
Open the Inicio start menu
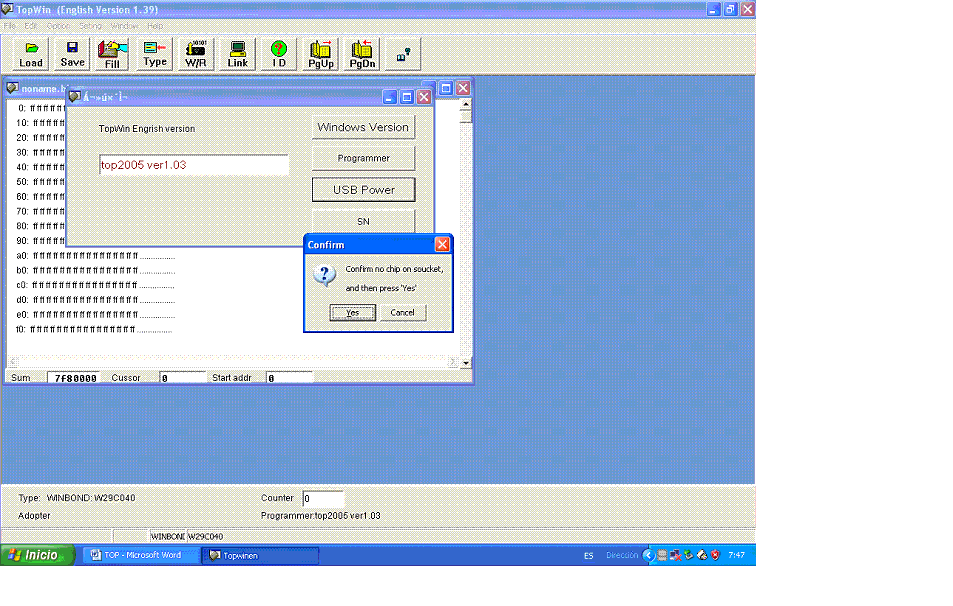click(x=38, y=555)
